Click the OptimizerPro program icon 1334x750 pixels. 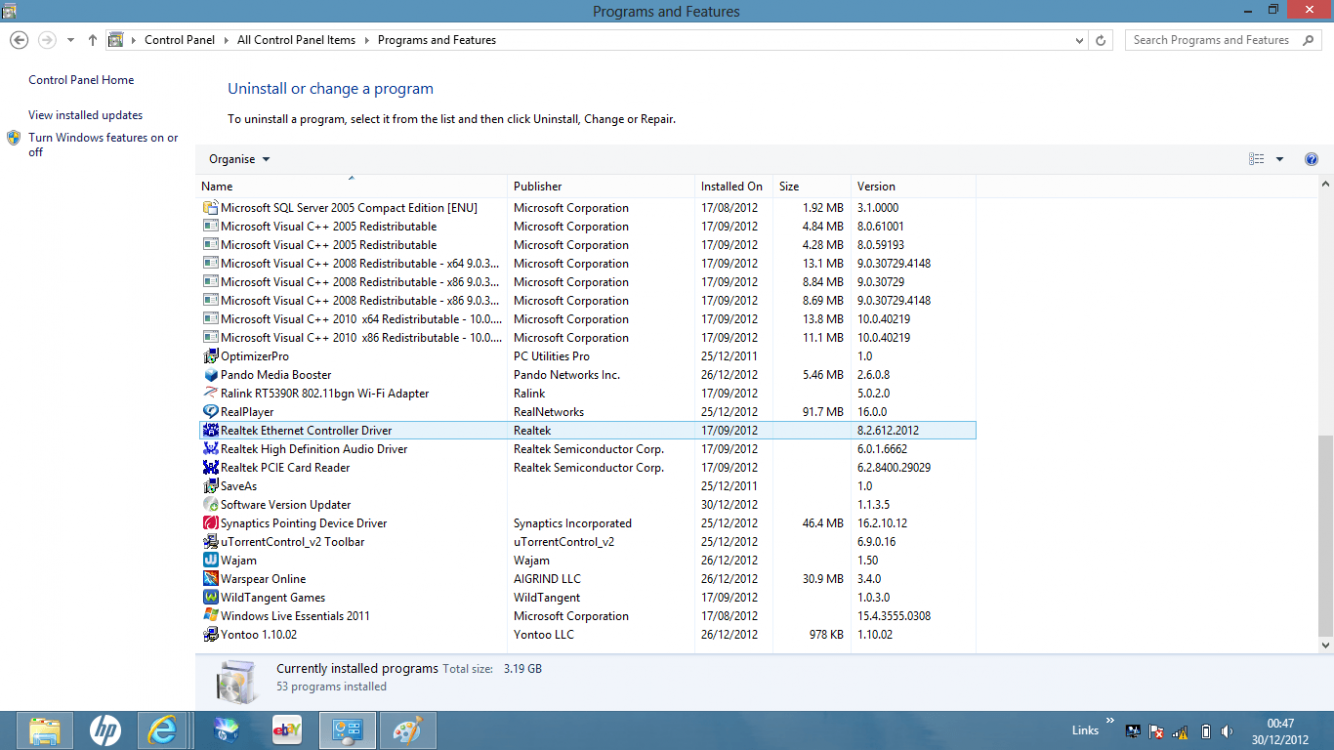tap(210, 356)
